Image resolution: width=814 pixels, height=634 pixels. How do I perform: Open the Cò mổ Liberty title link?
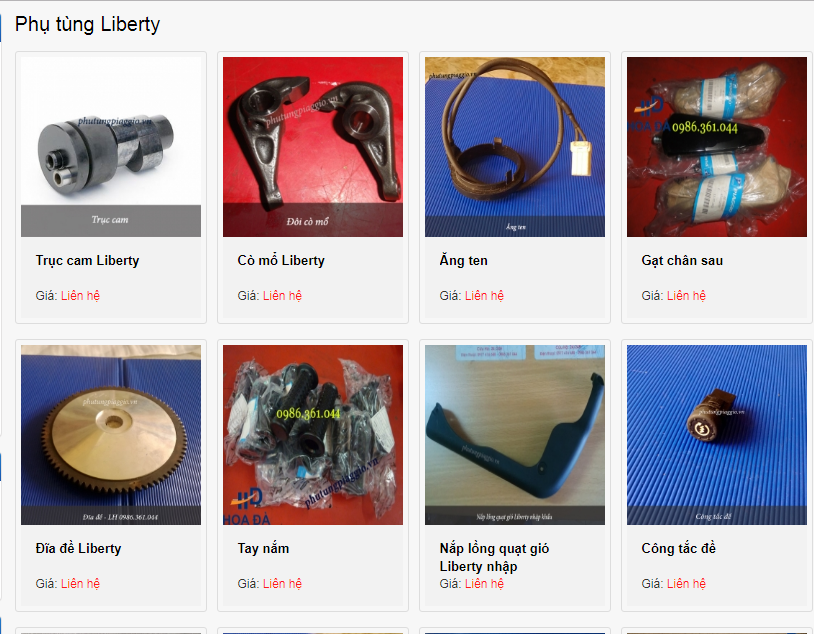click(281, 260)
